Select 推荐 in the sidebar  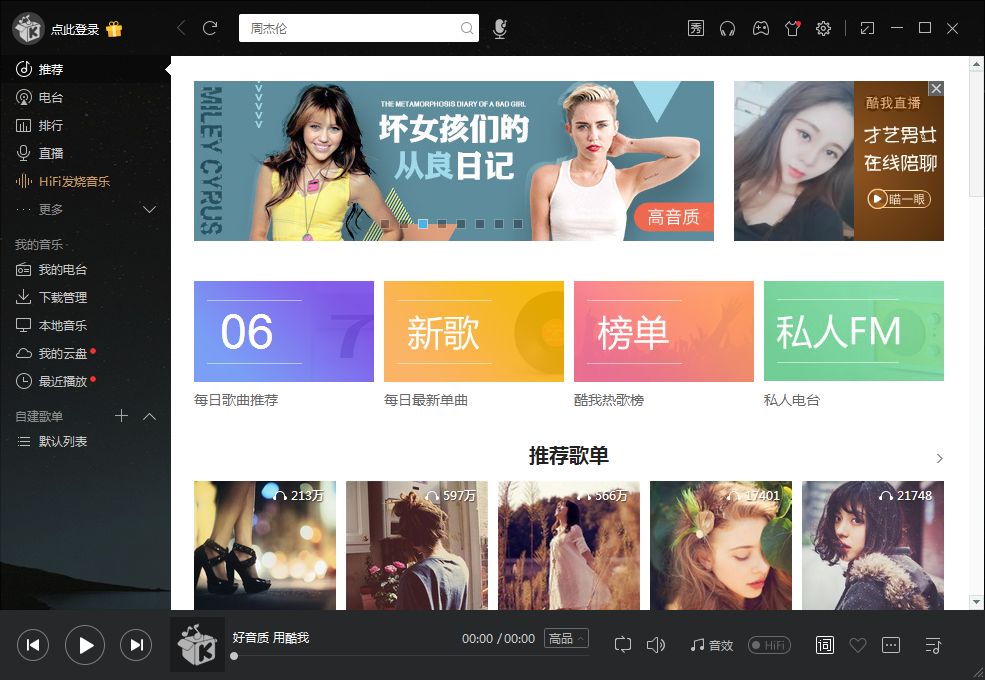click(85, 69)
